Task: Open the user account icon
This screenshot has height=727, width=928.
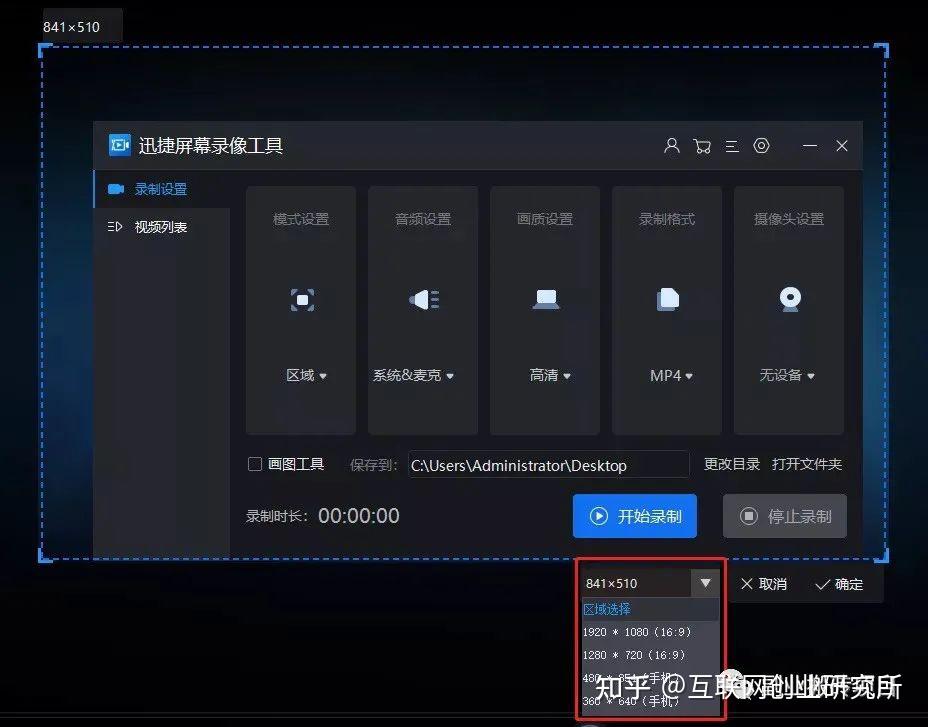Action: tap(671, 146)
